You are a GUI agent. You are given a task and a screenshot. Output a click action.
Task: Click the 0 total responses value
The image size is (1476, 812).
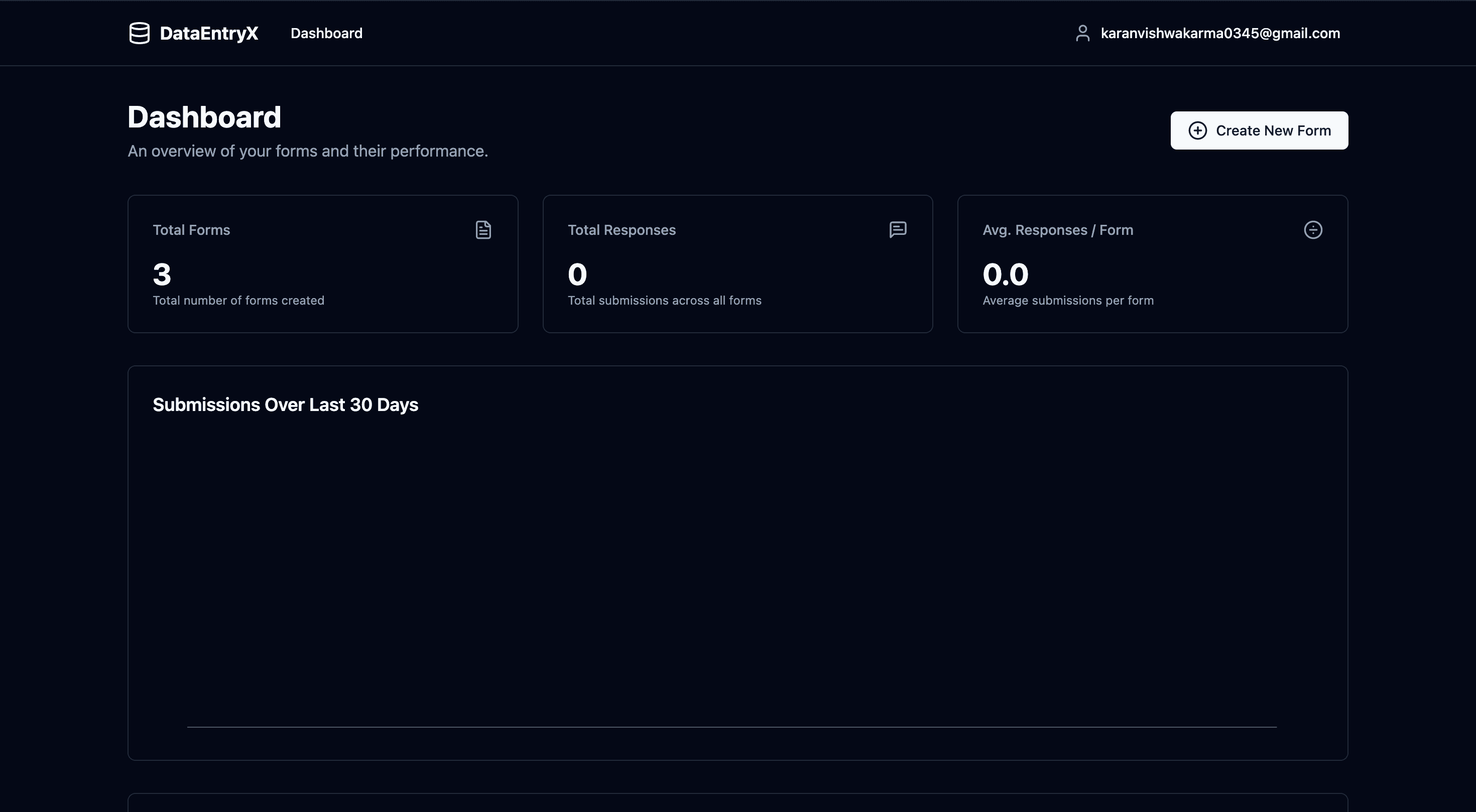(x=577, y=275)
